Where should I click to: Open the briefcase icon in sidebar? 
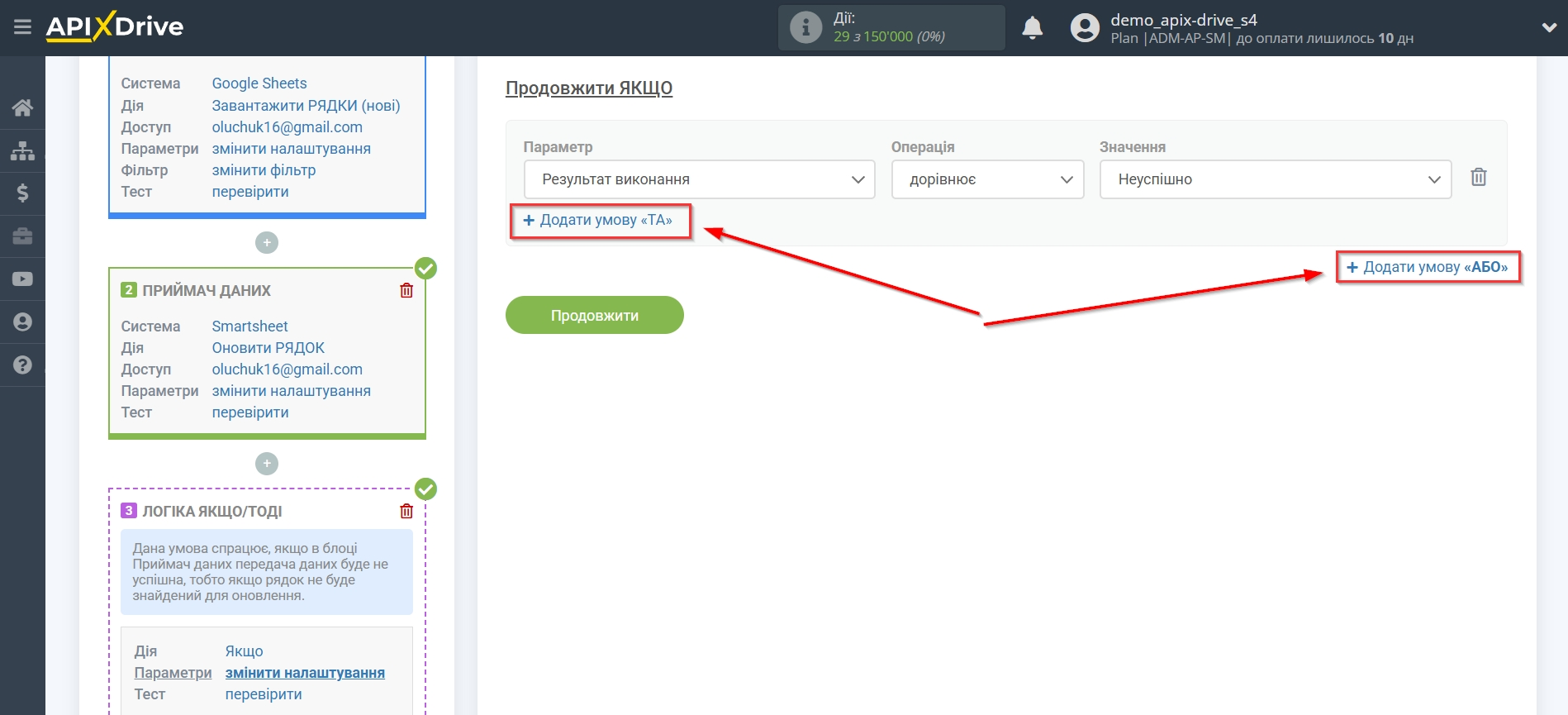pos(22,236)
